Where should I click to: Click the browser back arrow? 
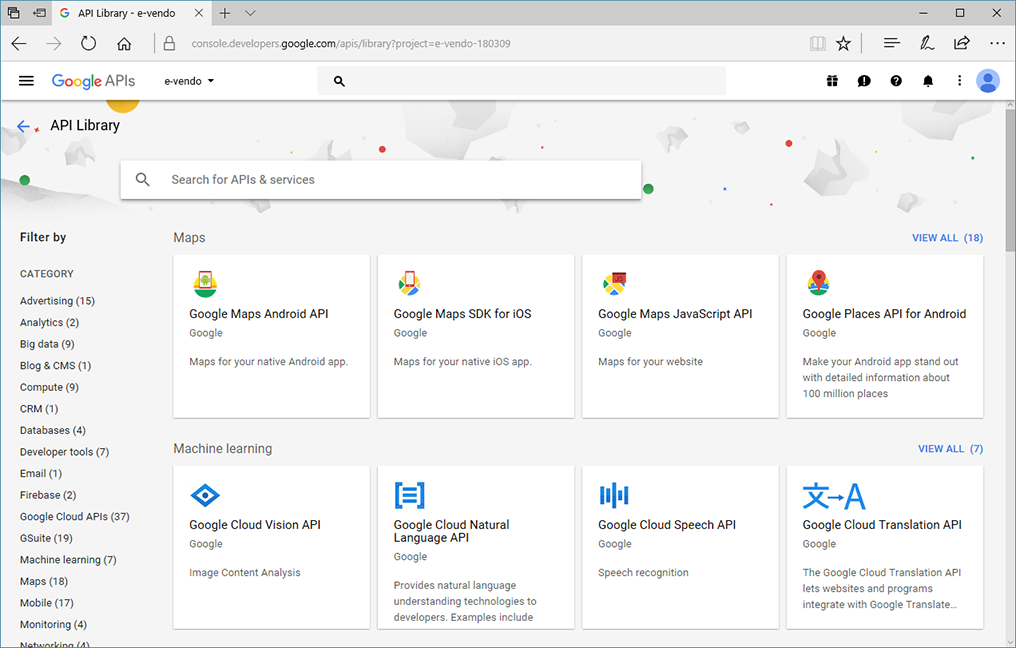point(19,43)
